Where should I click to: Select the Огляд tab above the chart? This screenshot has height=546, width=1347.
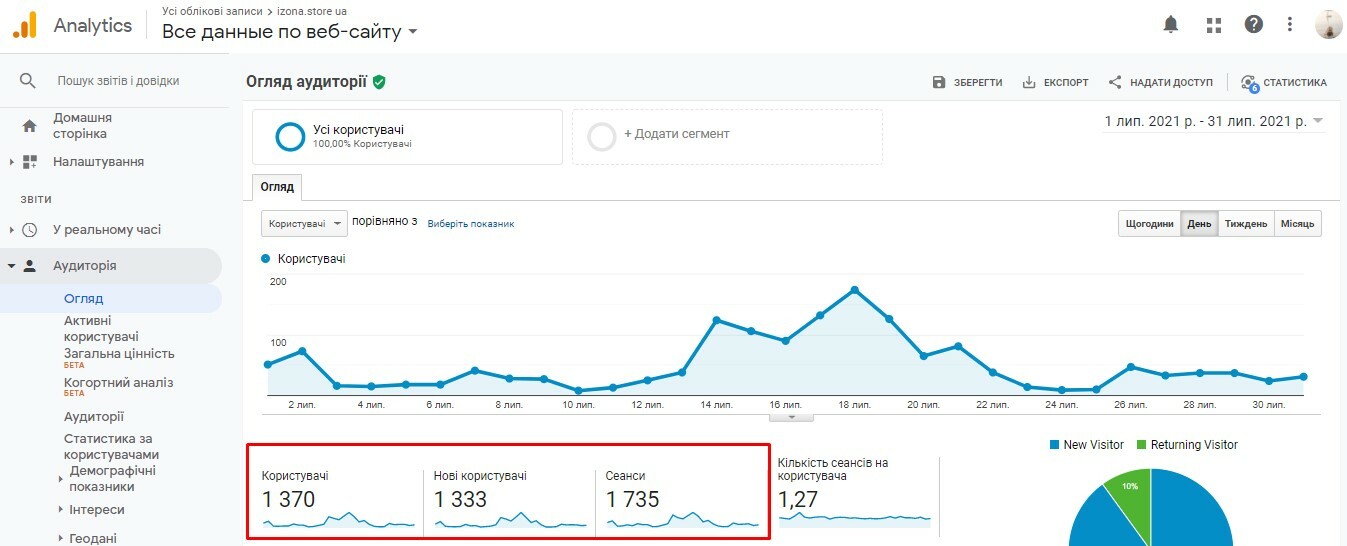(277, 187)
